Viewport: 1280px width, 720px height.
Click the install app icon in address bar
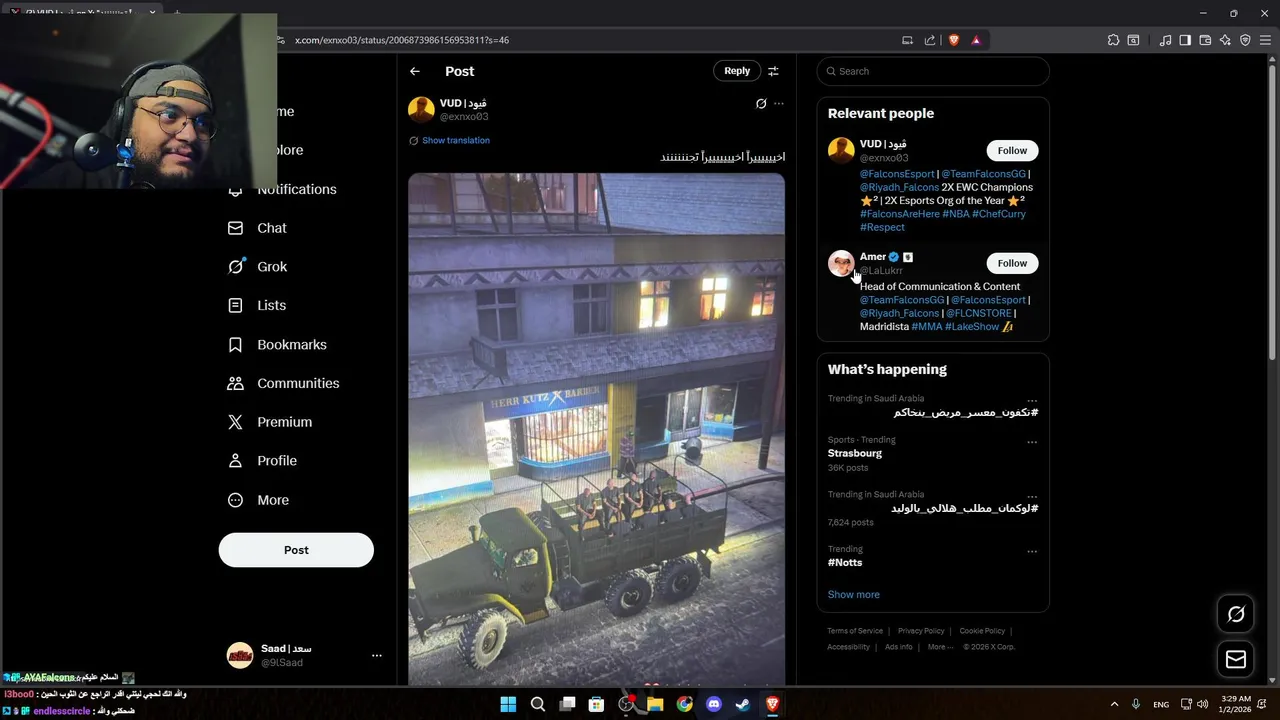click(x=907, y=40)
